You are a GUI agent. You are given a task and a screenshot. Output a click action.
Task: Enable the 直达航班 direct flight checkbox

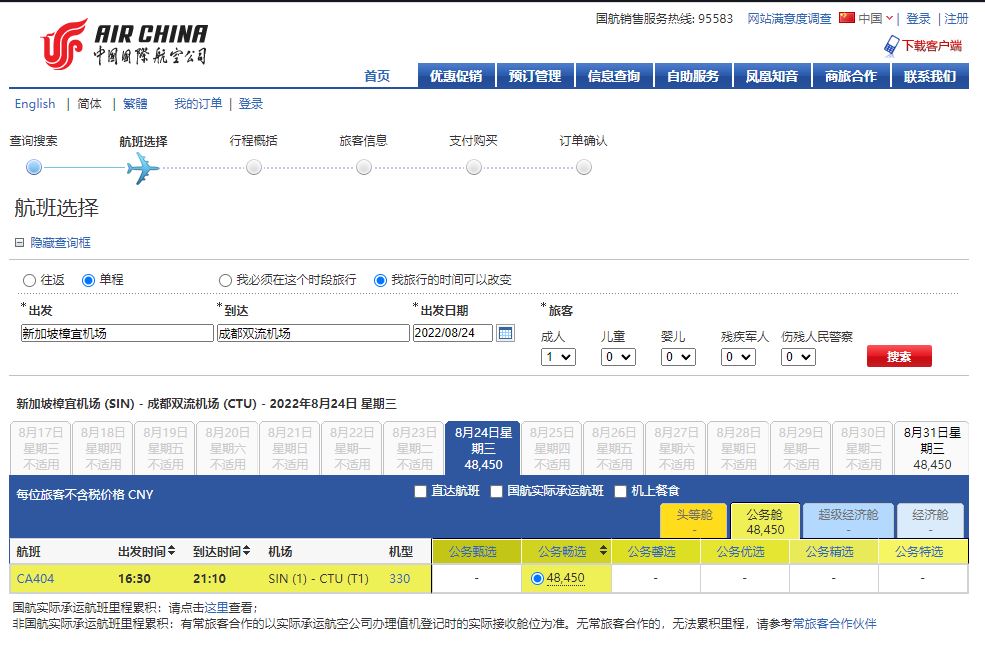point(421,491)
